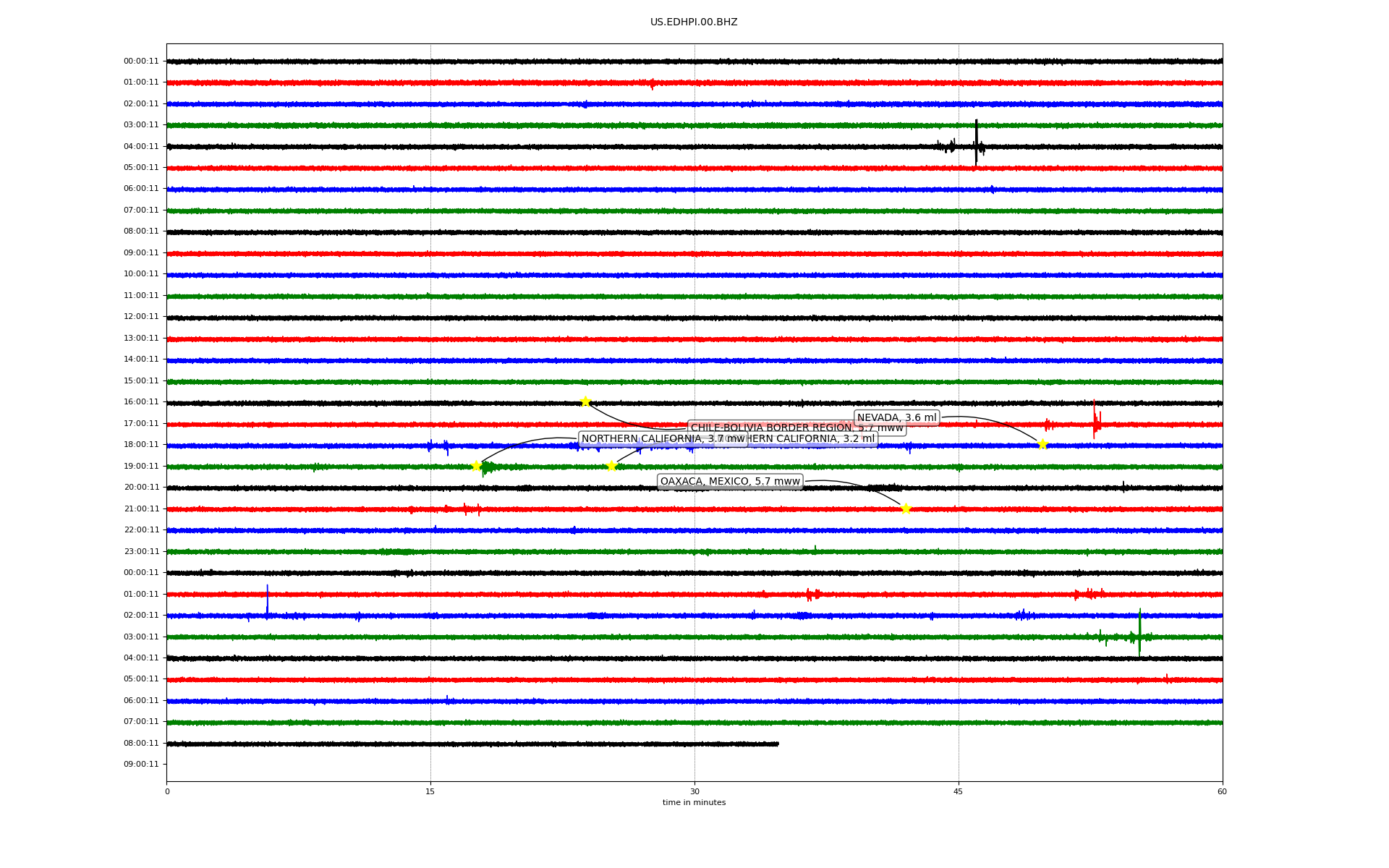1389x868 pixels.
Task: Click the "time in minutes" axis label
Action: point(694,803)
